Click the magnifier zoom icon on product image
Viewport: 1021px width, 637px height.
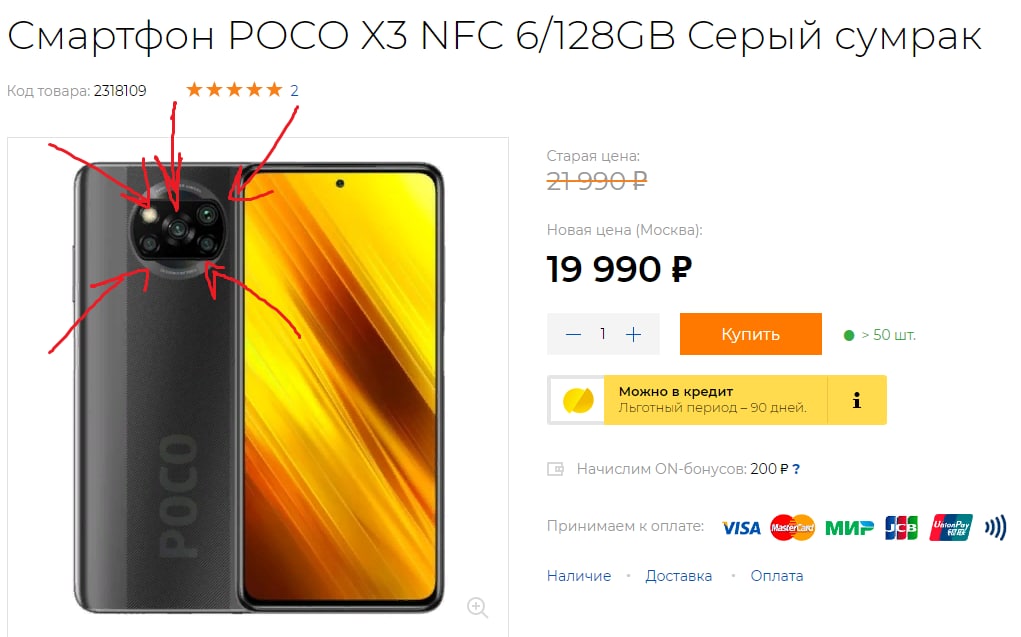pos(477,607)
